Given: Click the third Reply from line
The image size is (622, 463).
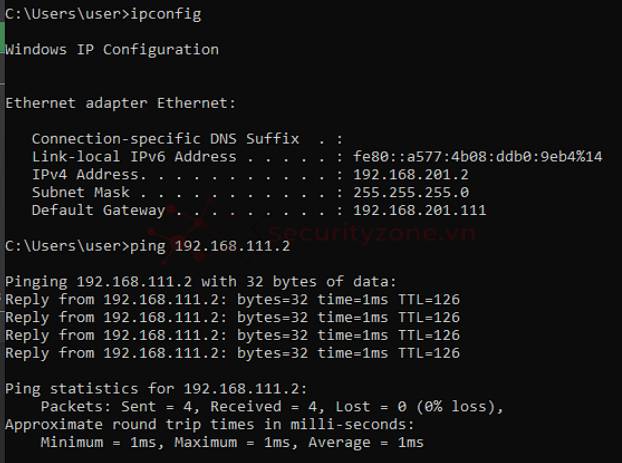Looking at the screenshot, I should [232, 335].
